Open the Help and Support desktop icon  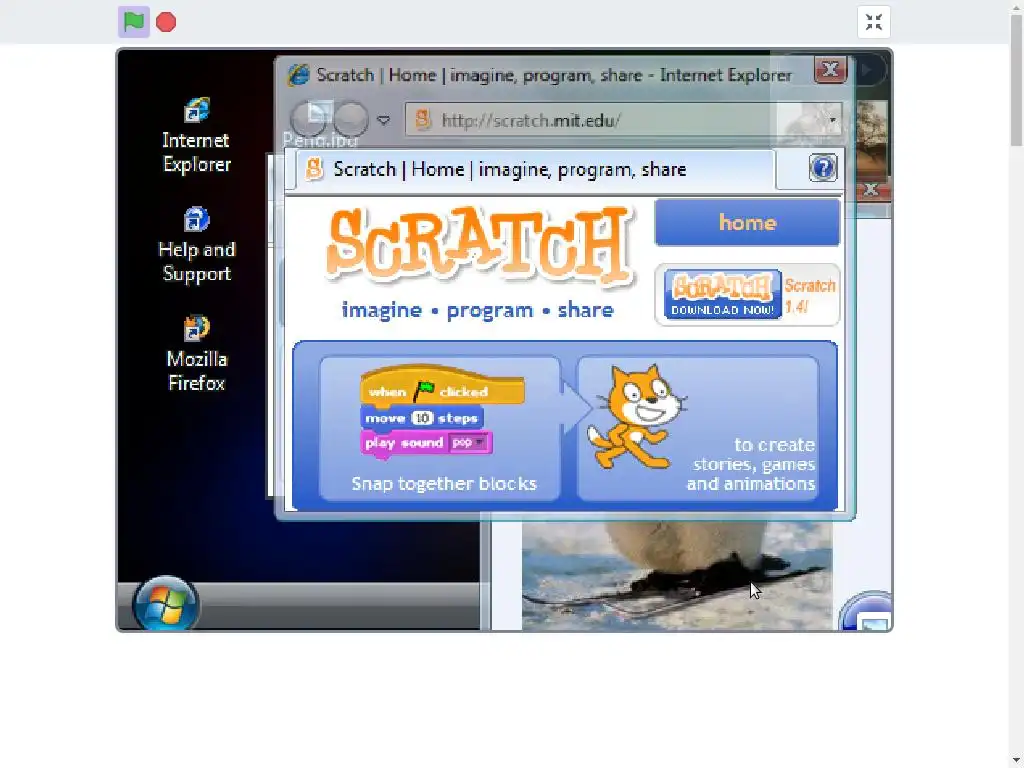pyautogui.click(x=196, y=245)
